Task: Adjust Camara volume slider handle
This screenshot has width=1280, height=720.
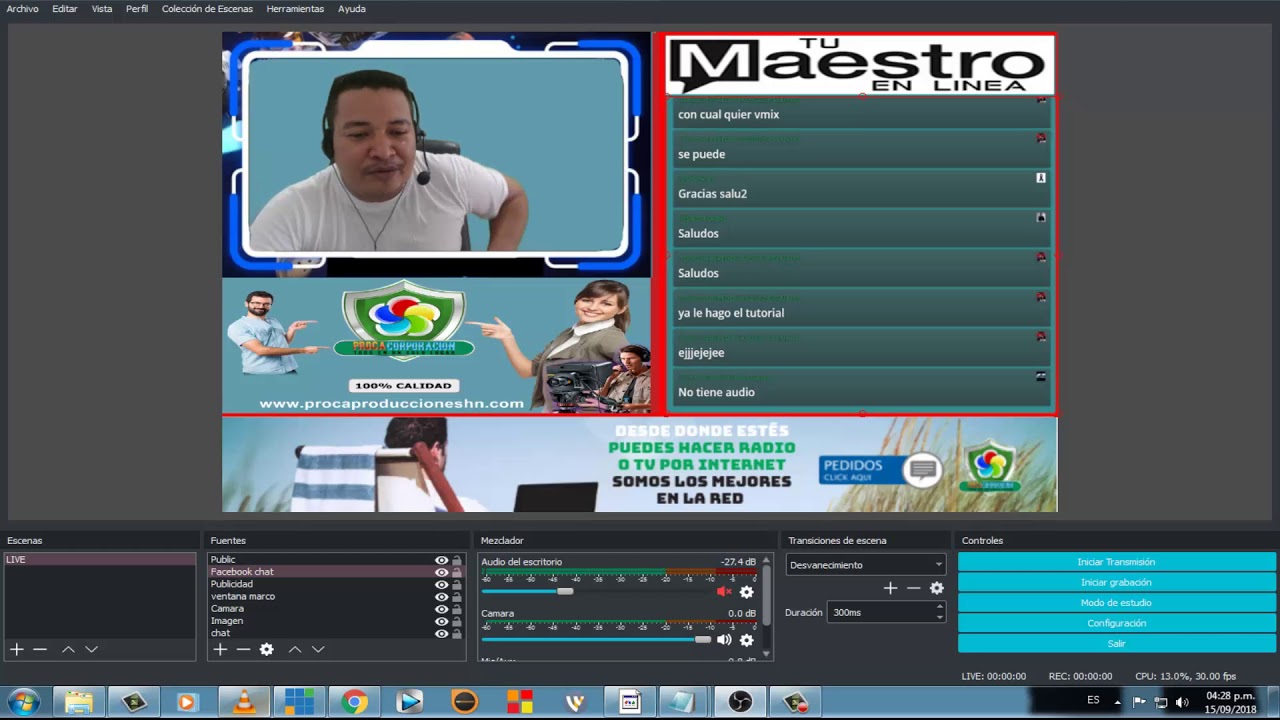Action: (703, 640)
